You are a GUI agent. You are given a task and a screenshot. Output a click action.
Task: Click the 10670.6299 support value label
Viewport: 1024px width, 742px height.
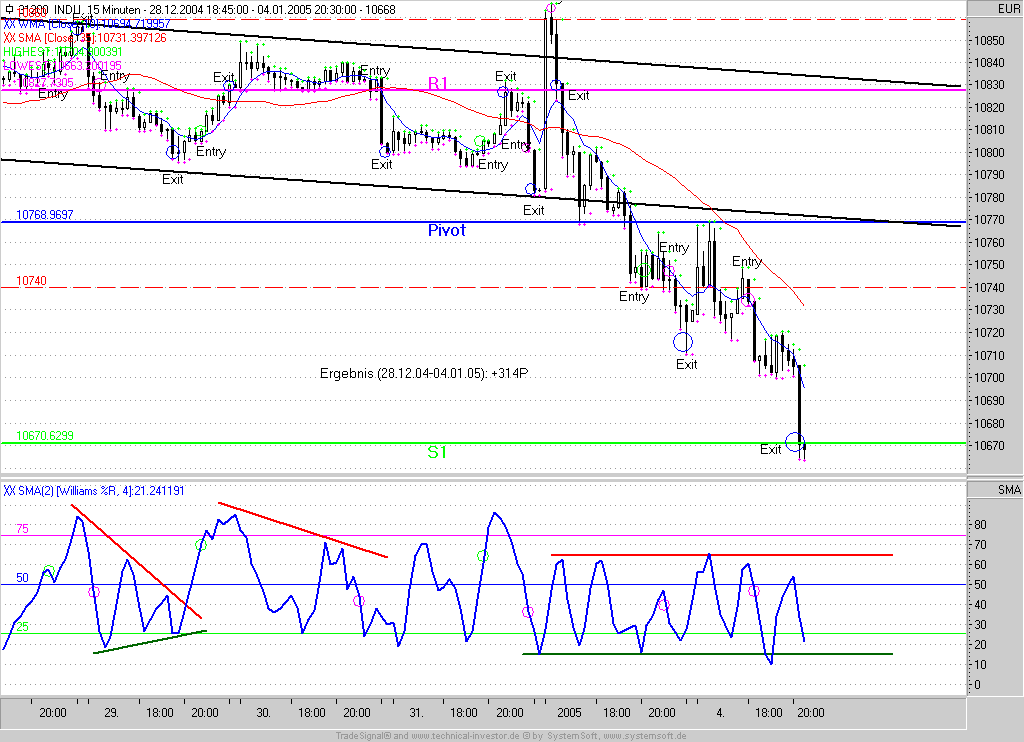pos(44,436)
